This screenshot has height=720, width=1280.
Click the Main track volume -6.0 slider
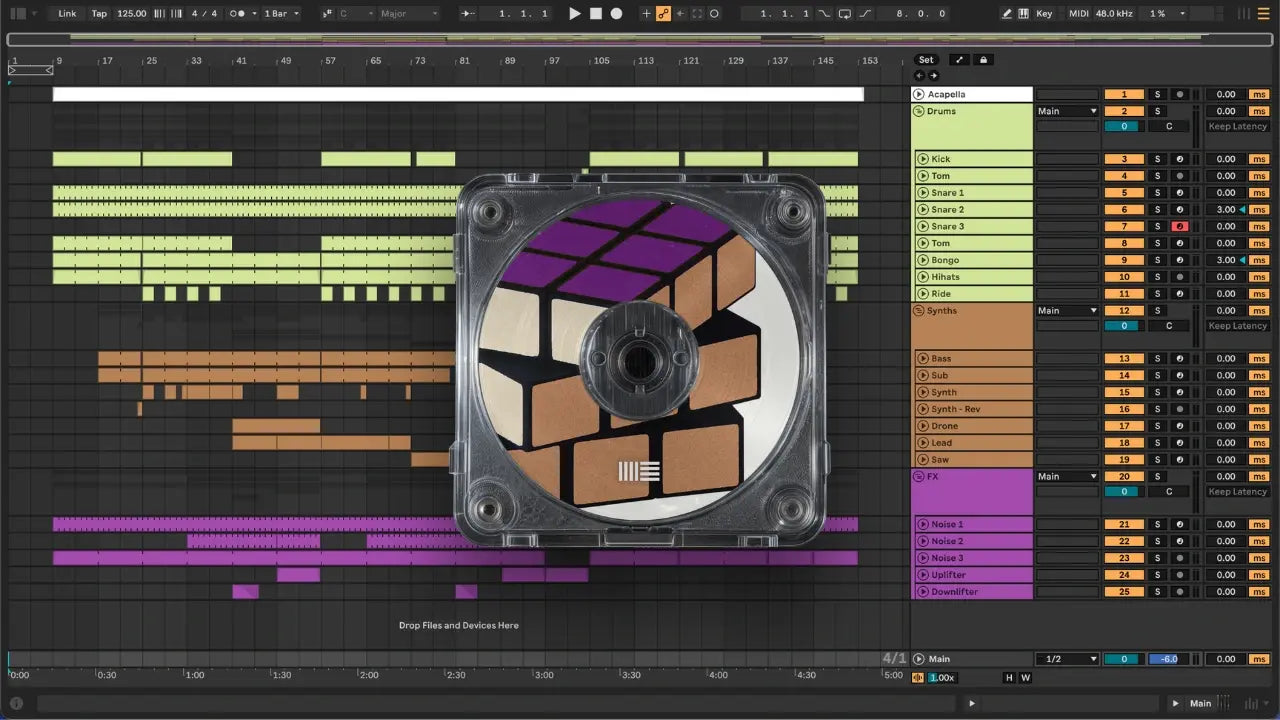1168,659
